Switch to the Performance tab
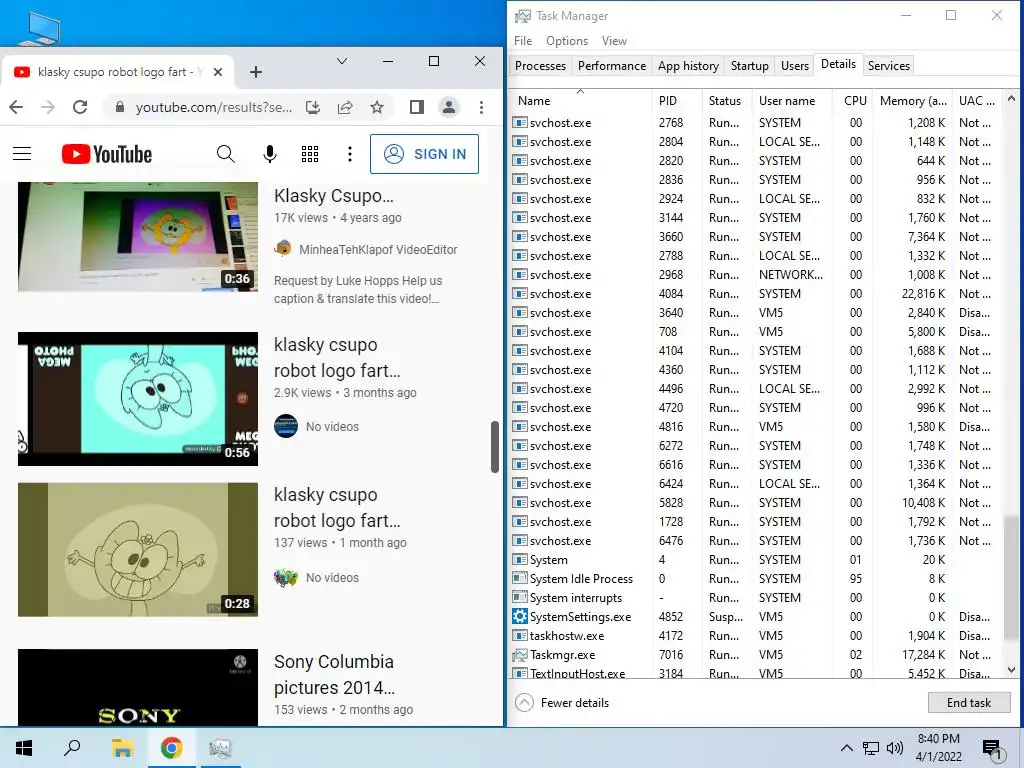1024x768 pixels. point(612,65)
